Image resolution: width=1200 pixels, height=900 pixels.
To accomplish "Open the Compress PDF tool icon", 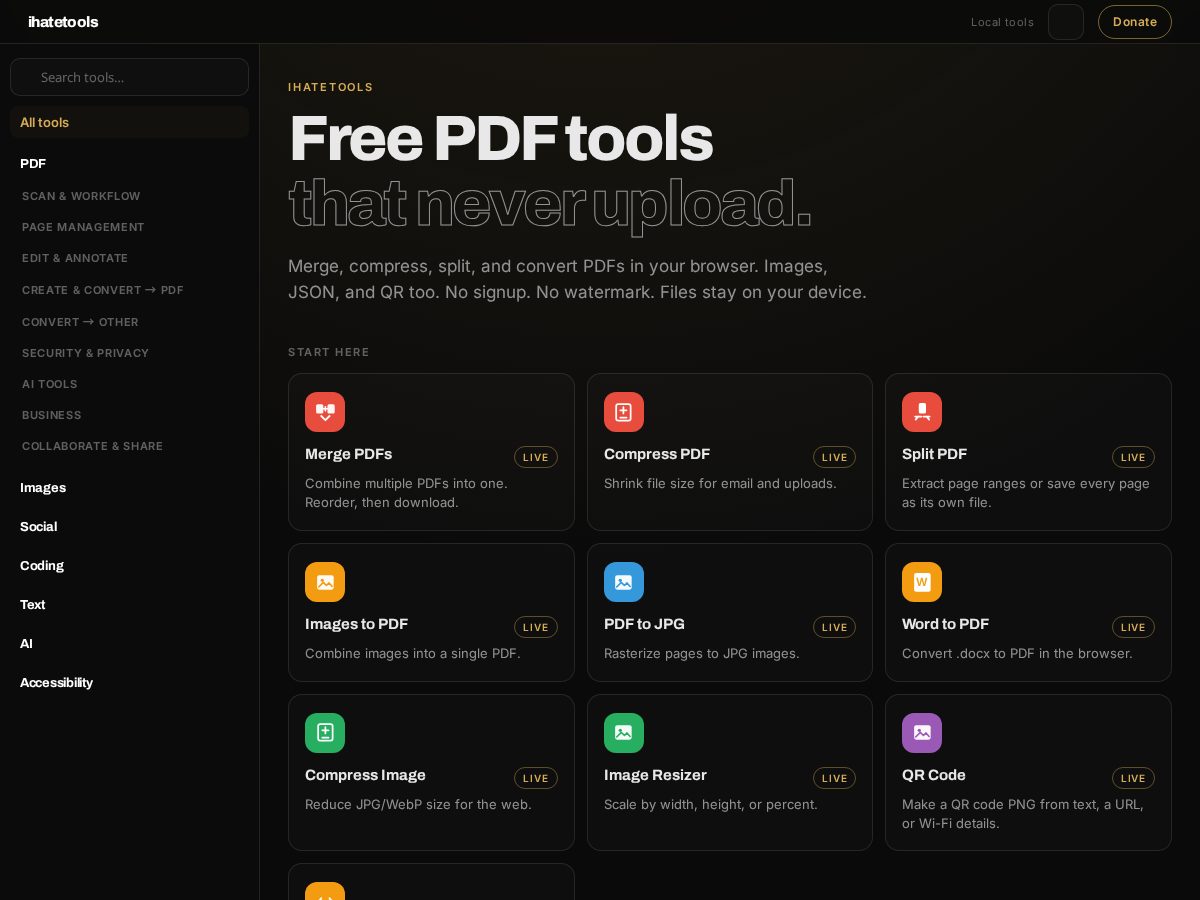I will pos(624,412).
